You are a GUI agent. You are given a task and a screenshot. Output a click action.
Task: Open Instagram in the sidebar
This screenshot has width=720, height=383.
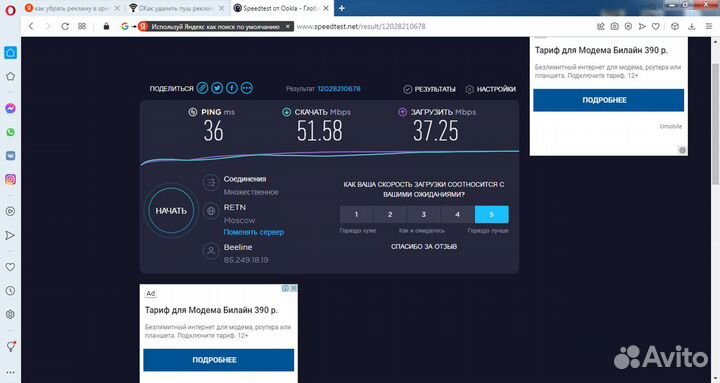click(x=10, y=180)
